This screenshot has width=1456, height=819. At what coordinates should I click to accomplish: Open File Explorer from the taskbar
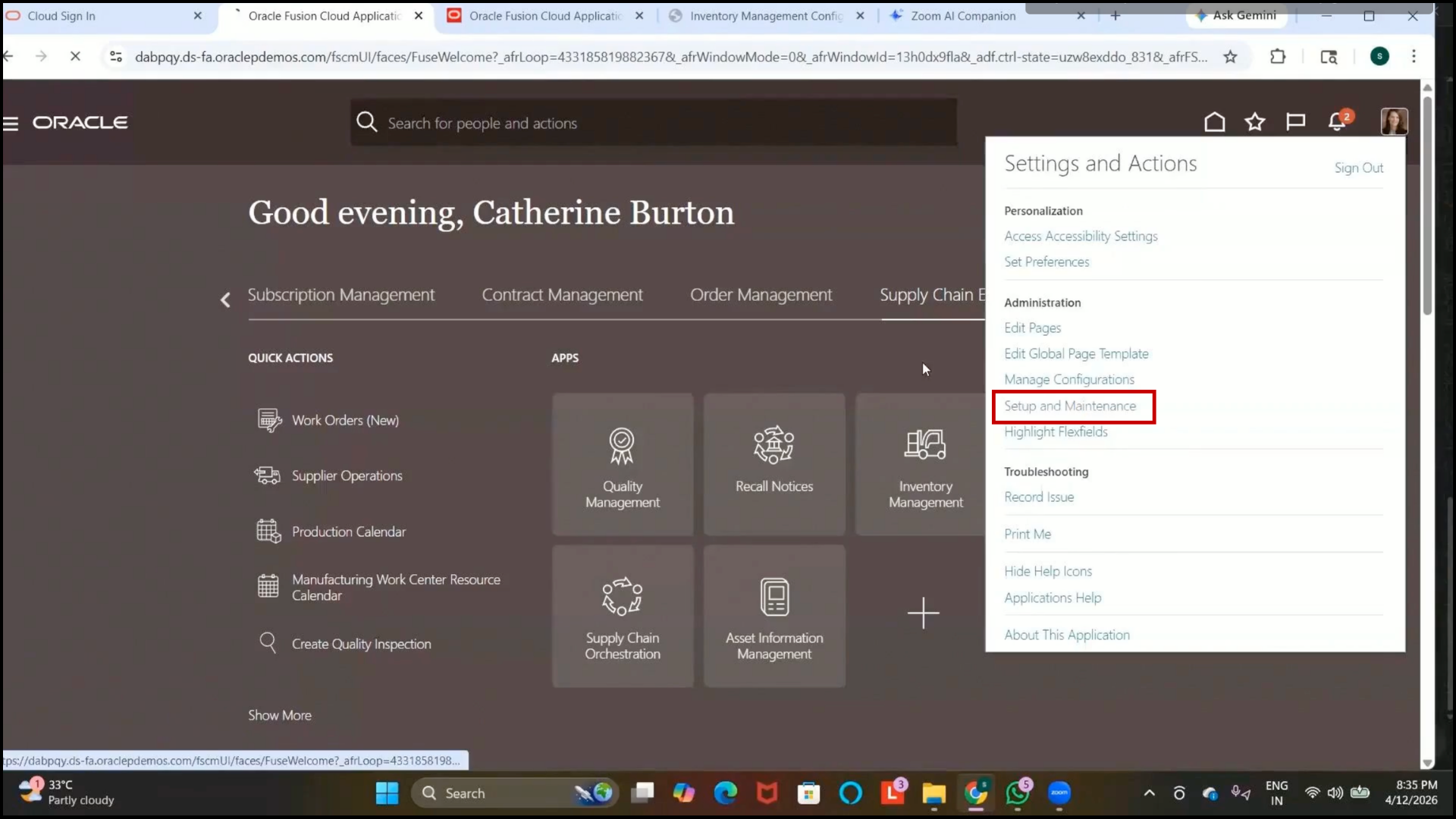(x=934, y=793)
